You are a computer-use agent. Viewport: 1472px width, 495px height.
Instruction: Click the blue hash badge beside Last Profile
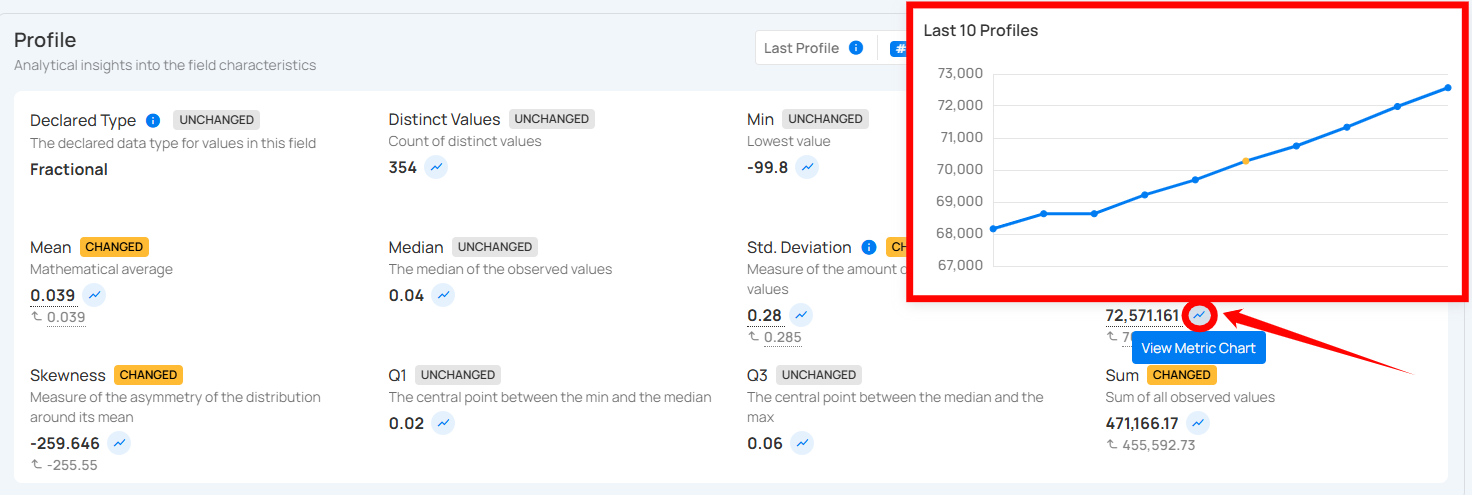(x=898, y=48)
